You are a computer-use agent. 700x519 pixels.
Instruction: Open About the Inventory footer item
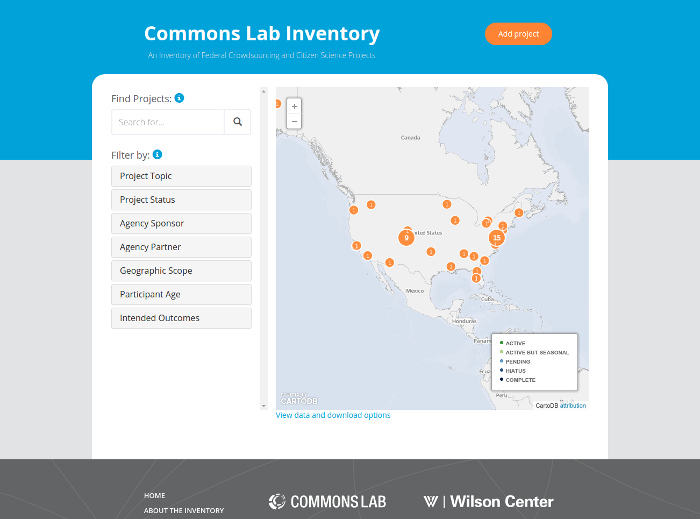tap(184, 510)
